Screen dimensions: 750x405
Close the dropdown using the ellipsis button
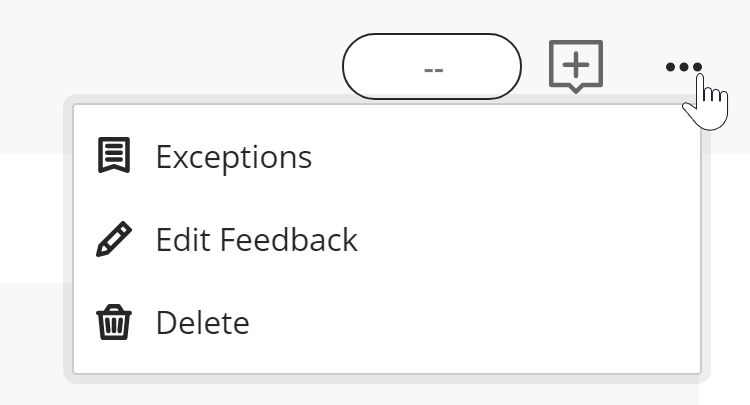pyautogui.click(x=683, y=67)
